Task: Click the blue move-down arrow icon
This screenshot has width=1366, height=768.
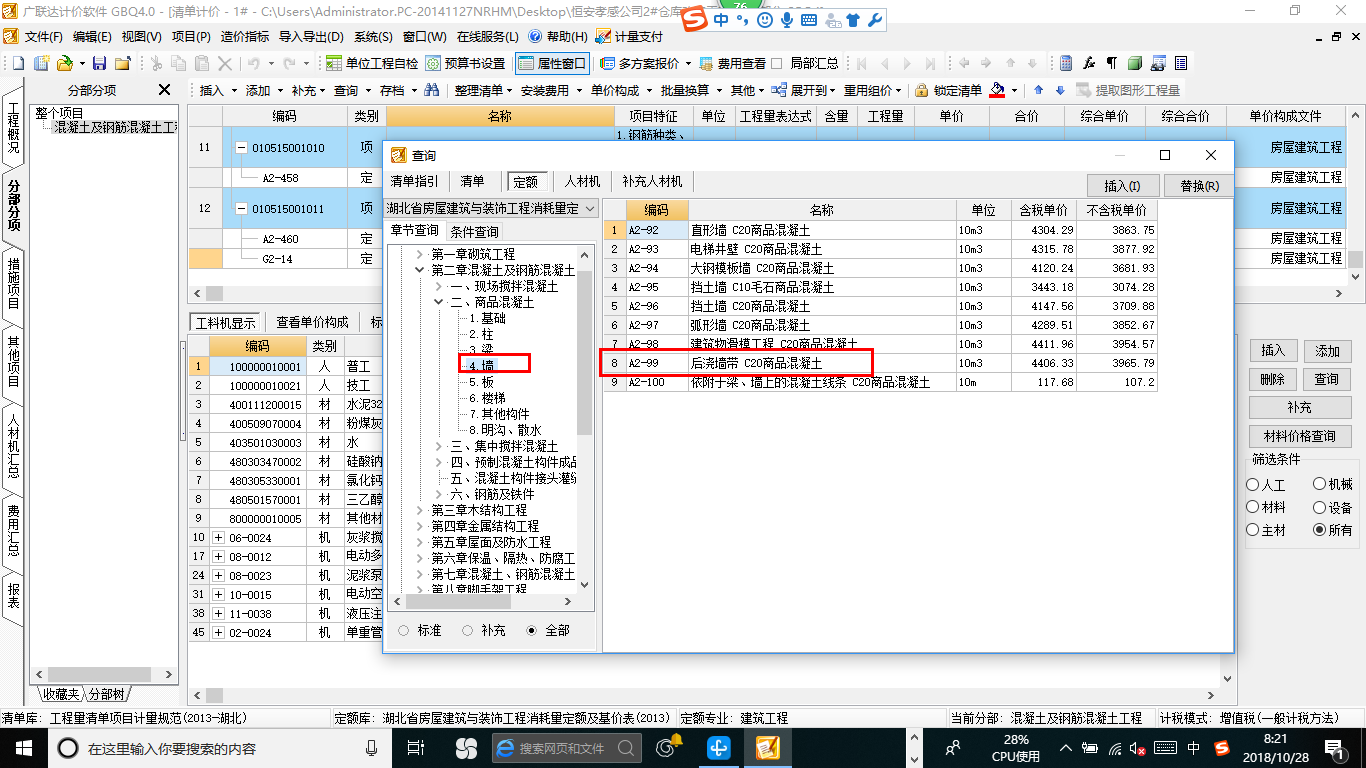Action: click(x=1060, y=90)
